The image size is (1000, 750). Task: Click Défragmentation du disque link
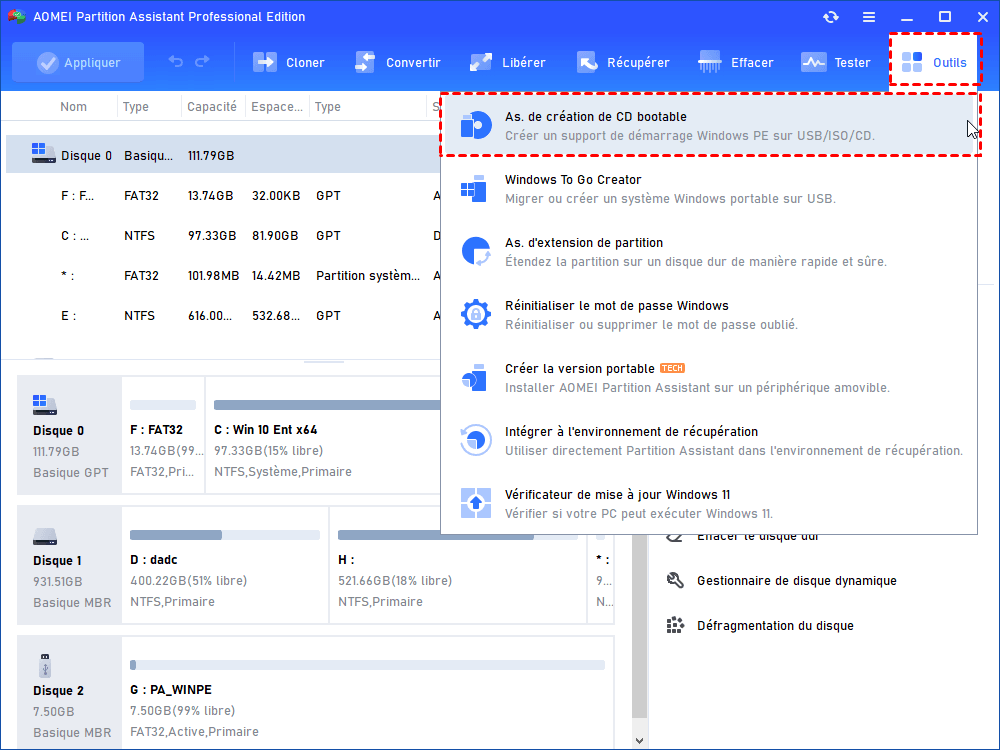[x=775, y=626]
